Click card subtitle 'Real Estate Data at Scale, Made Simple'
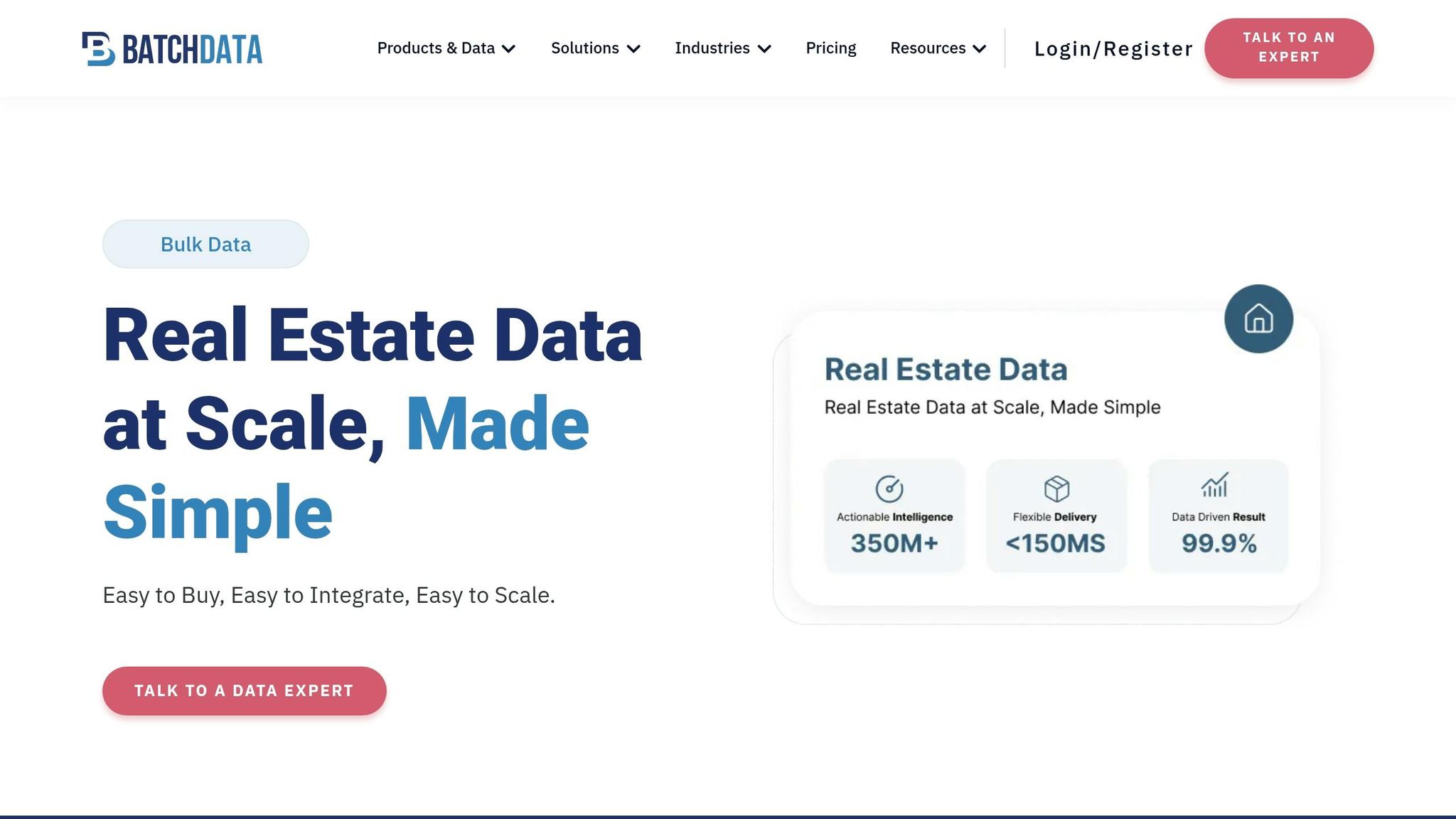 click(992, 407)
